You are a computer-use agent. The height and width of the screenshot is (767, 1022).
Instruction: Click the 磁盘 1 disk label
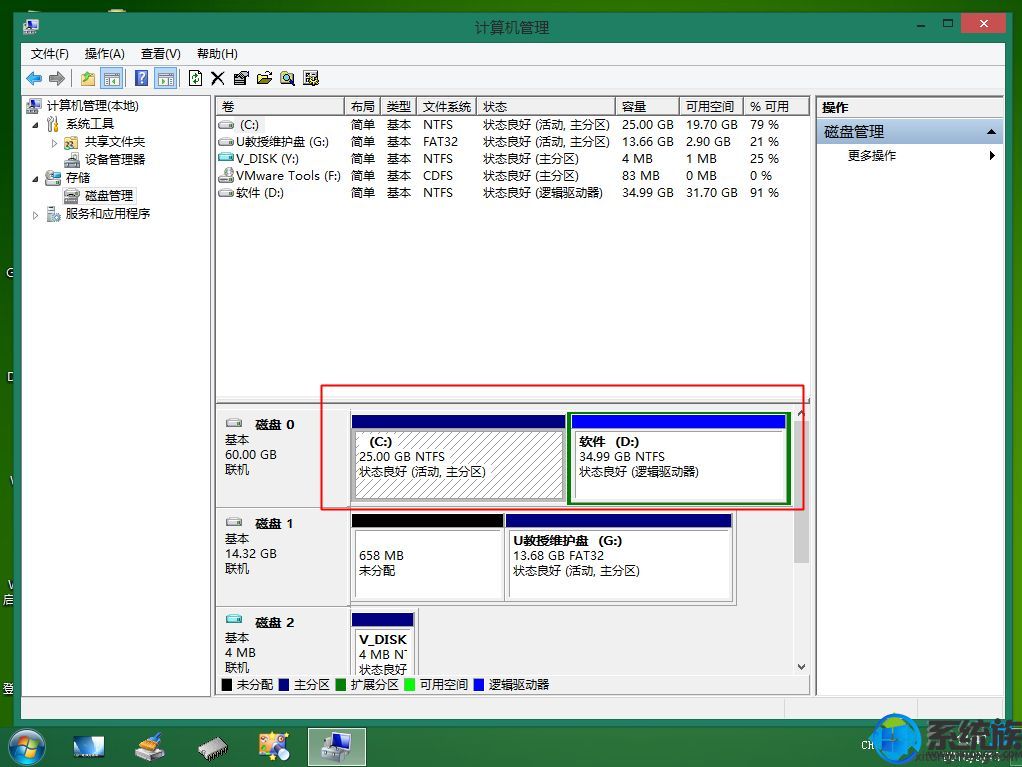coord(274,523)
